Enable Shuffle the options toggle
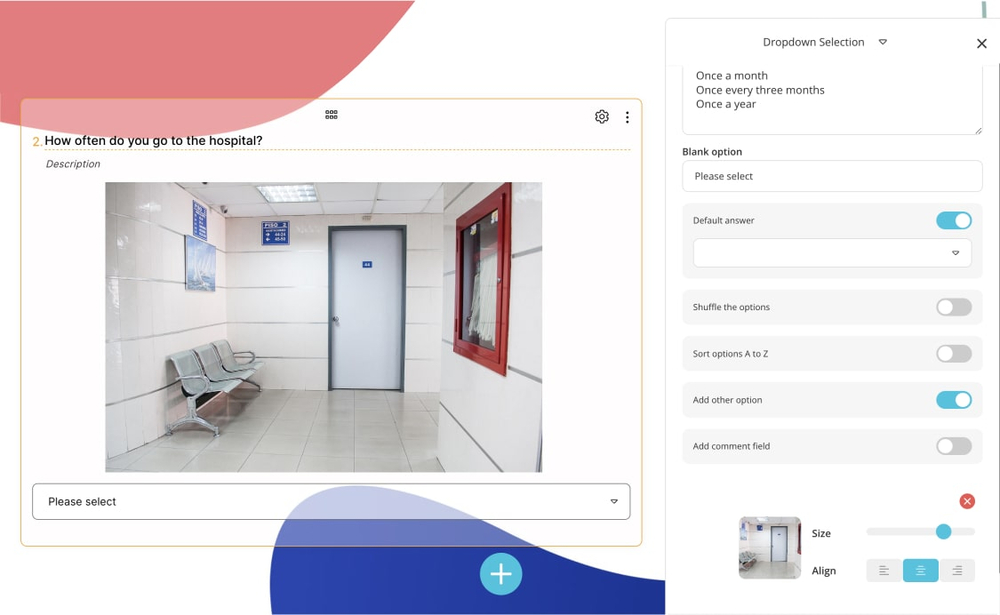Image resolution: width=1000 pixels, height=615 pixels. 953,307
